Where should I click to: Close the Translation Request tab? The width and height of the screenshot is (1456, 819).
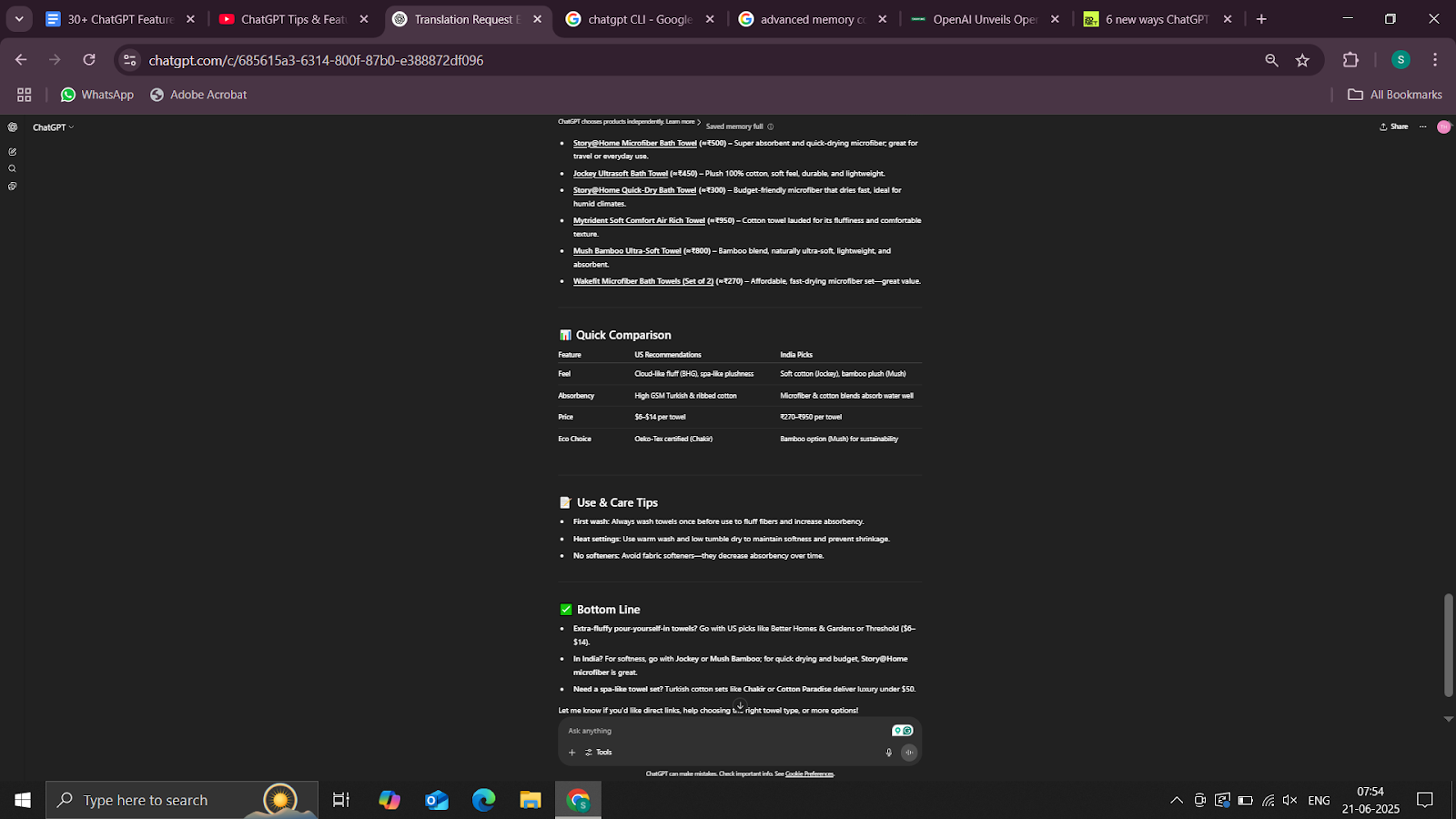pos(537,19)
